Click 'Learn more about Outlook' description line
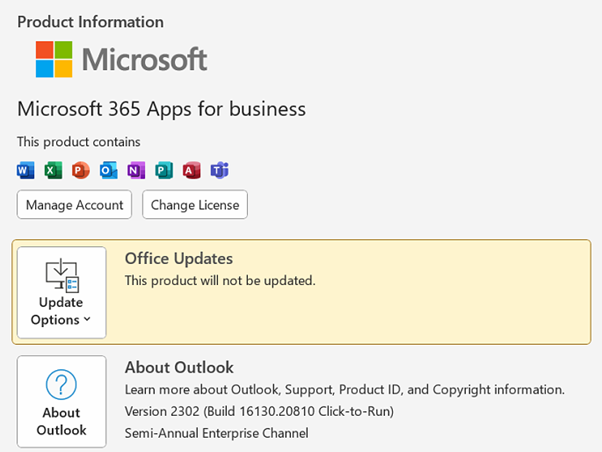 [345, 390]
